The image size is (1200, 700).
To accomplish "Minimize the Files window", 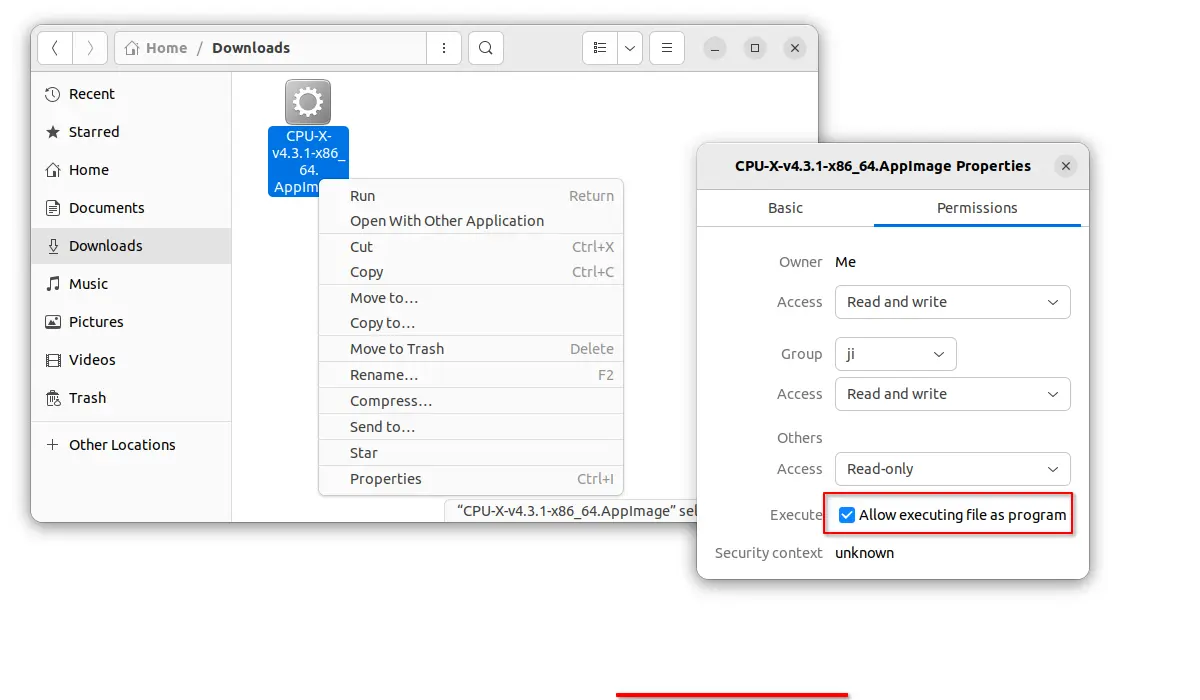I will 715,48.
